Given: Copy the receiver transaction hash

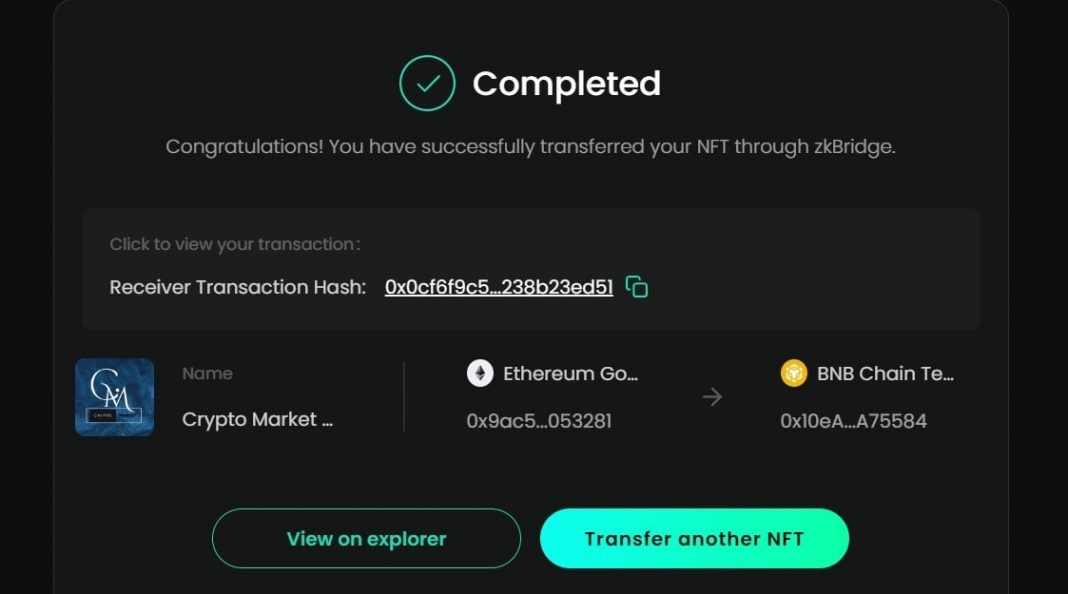Looking at the screenshot, I should tap(637, 287).
